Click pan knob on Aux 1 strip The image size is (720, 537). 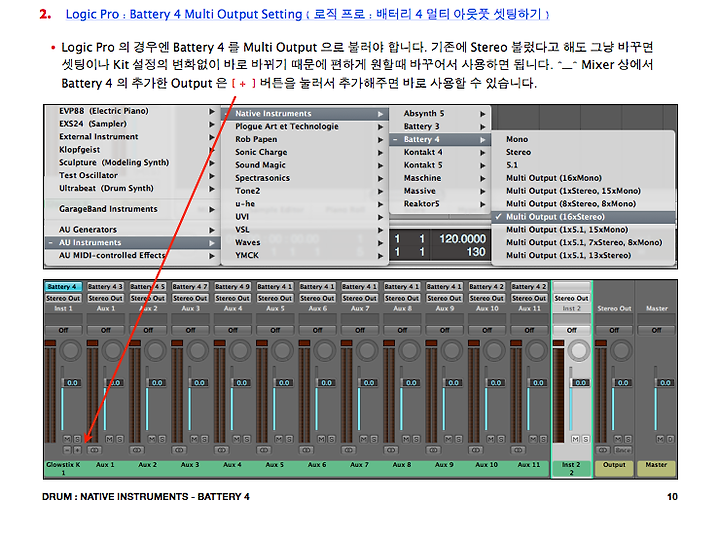pyautogui.click(x=112, y=350)
